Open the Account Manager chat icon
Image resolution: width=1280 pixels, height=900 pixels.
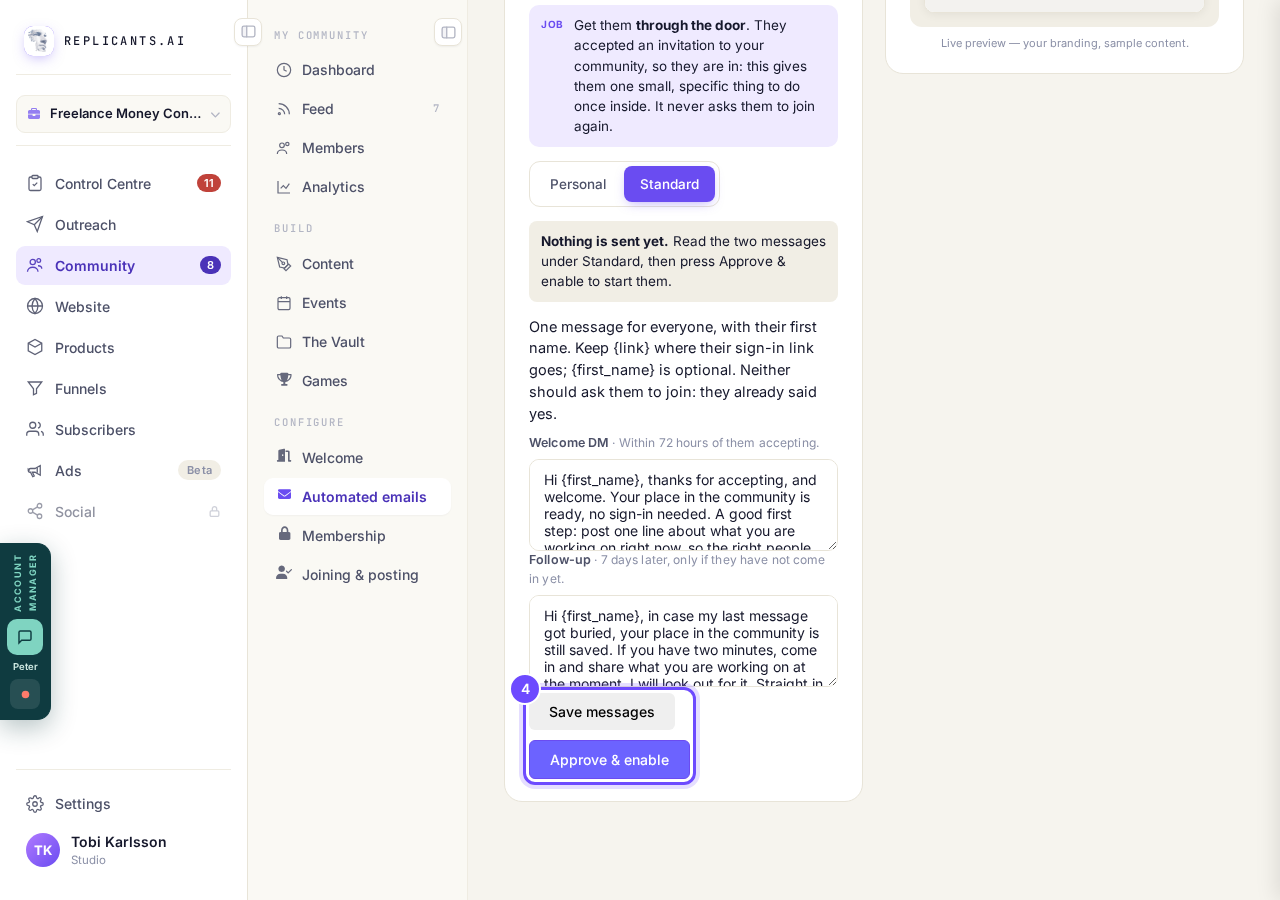(25, 637)
